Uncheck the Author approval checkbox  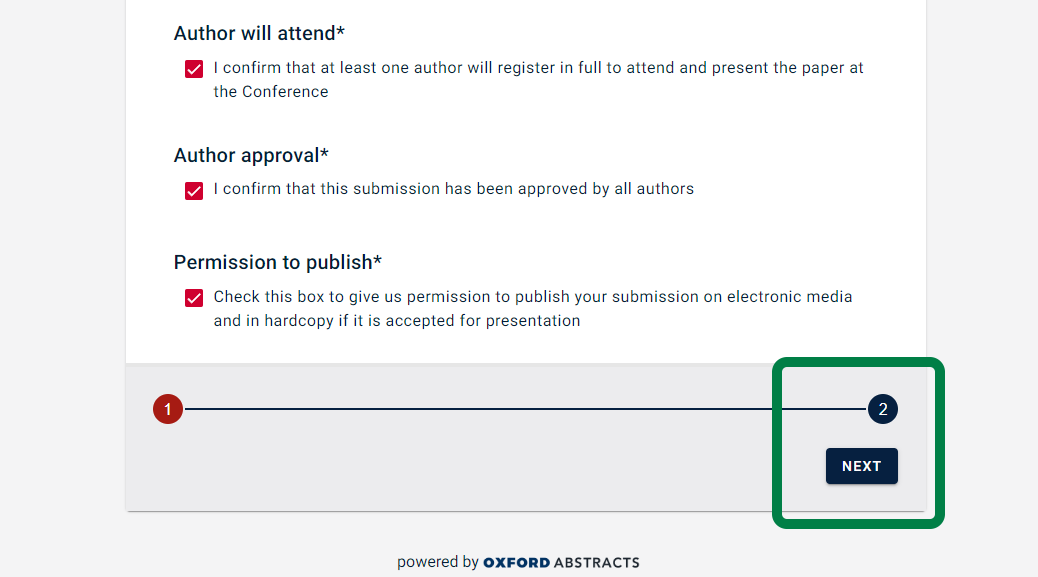tap(194, 190)
